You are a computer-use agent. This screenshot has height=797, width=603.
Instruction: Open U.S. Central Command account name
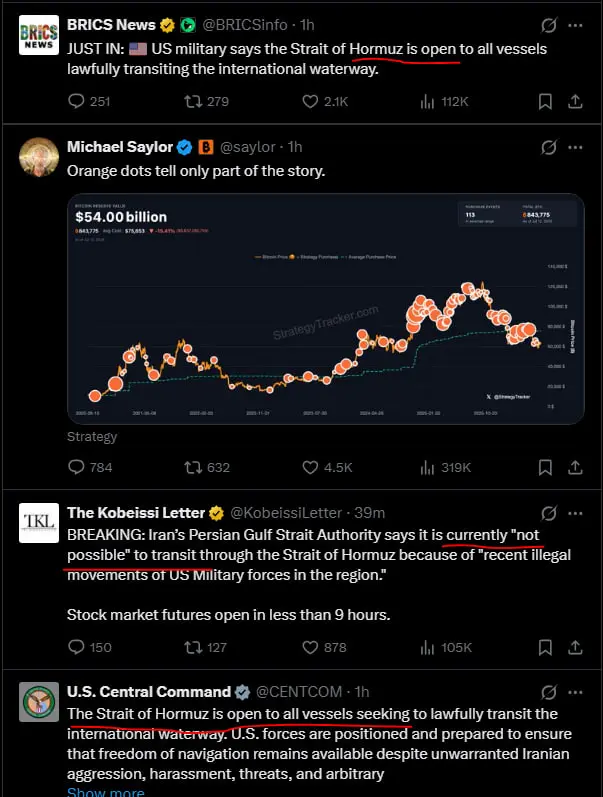[149, 692]
